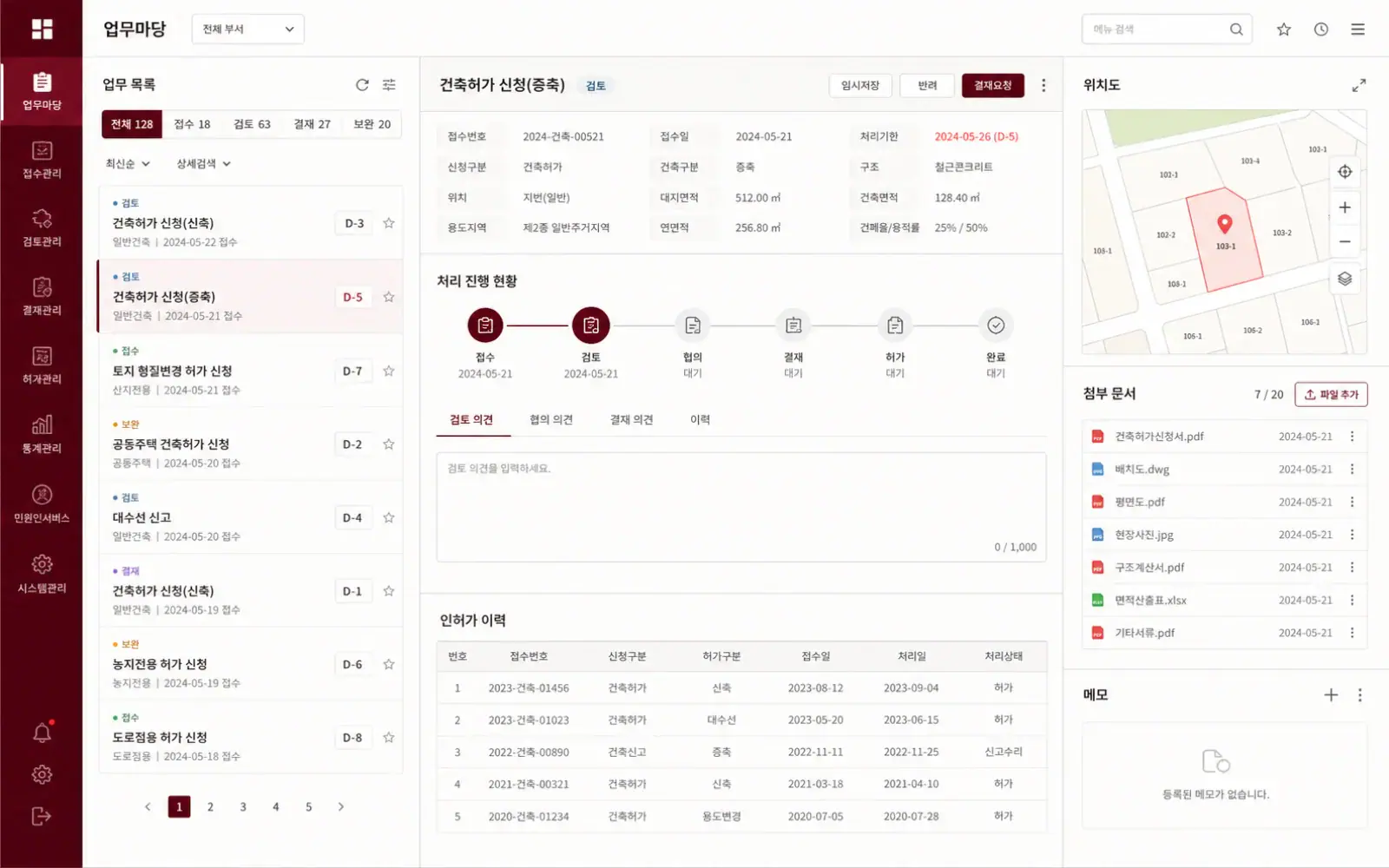The width and height of the screenshot is (1389, 868).
Task: Select the 보완 20 tab
Action: [x=372, y=124]
